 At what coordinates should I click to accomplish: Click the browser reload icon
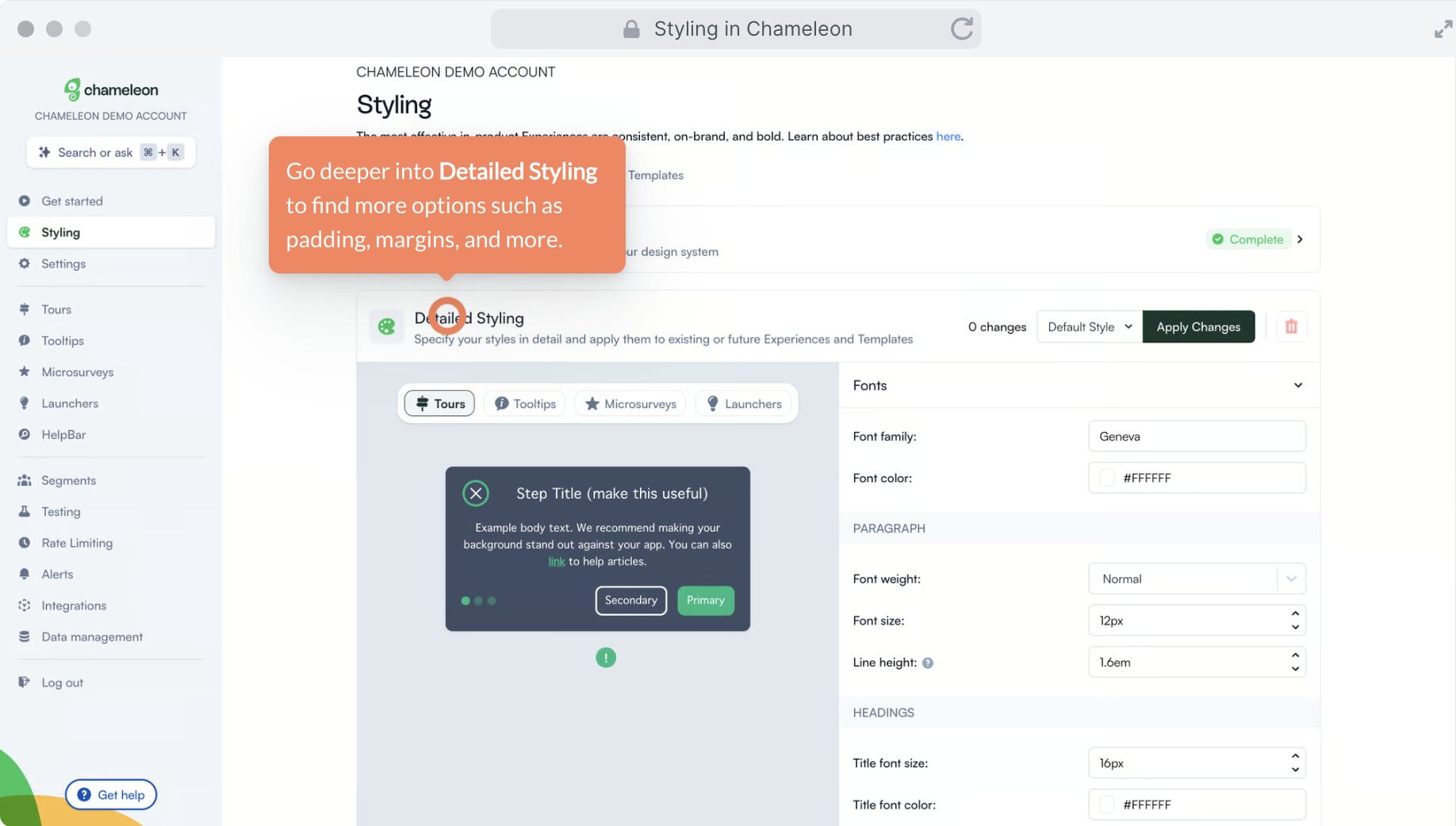point(961,29)
